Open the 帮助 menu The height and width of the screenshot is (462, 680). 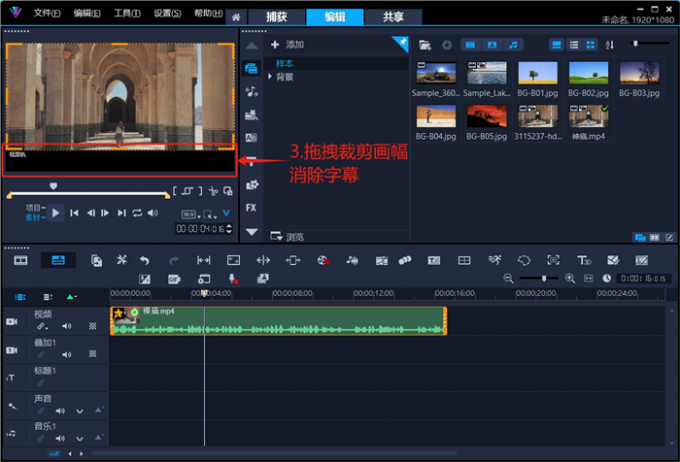coord(208,13)
